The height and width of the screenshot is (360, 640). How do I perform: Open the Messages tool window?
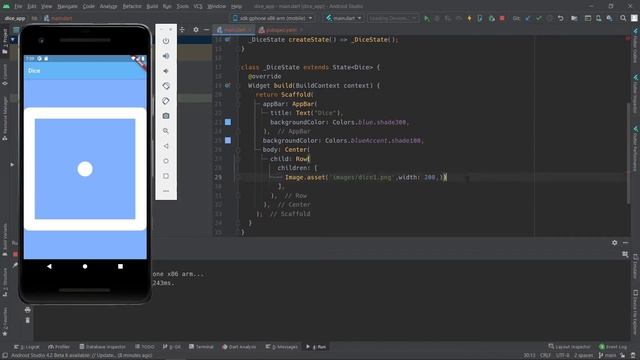click(x=282, y=347)
